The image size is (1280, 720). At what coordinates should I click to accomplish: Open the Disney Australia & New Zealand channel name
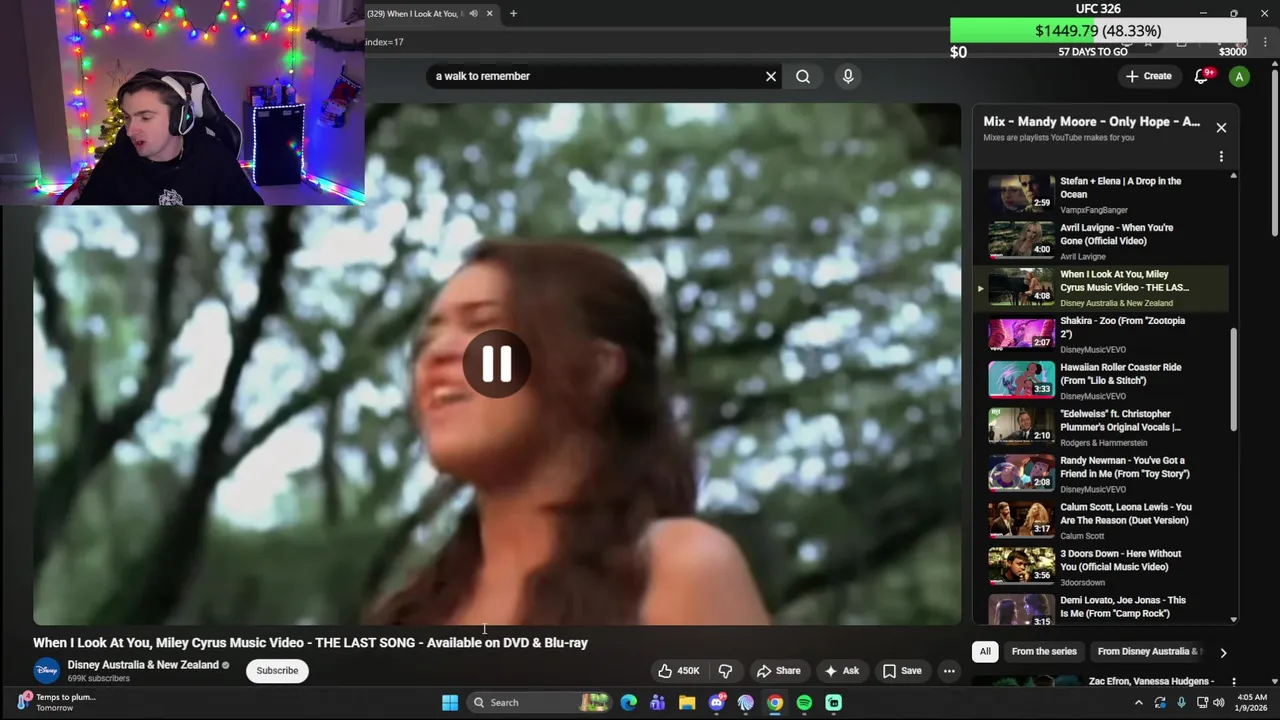143,665
